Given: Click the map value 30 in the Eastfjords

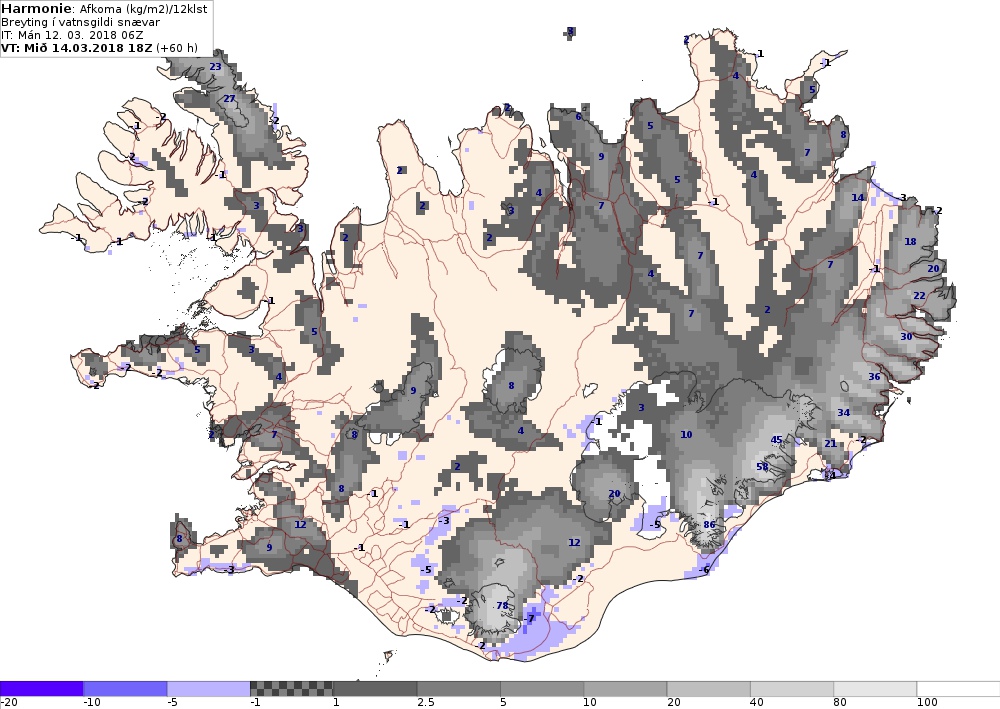Looking at the screenshot, I should click(906, 337).
